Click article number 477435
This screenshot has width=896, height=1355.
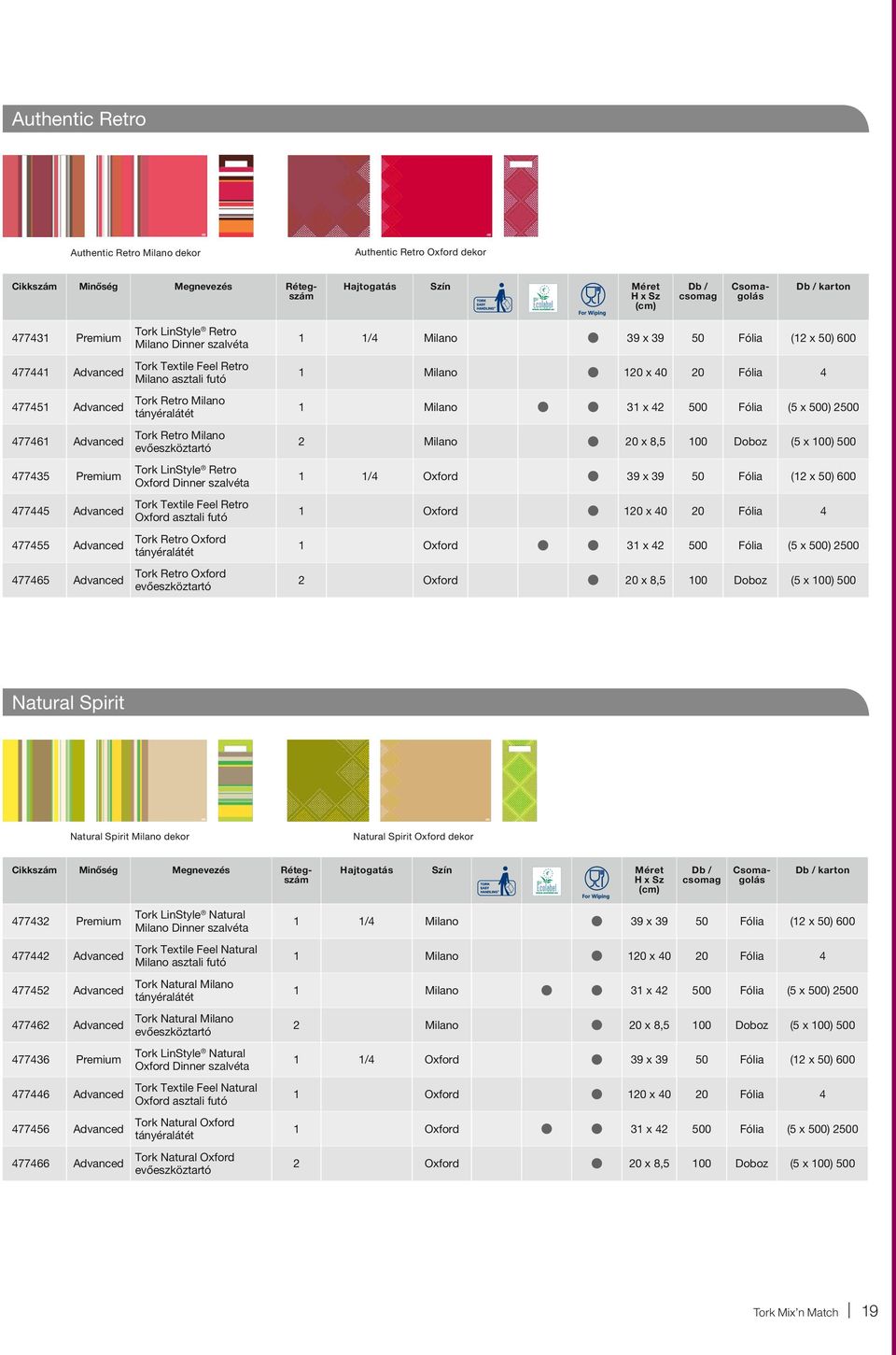click(x=31, y=476)
